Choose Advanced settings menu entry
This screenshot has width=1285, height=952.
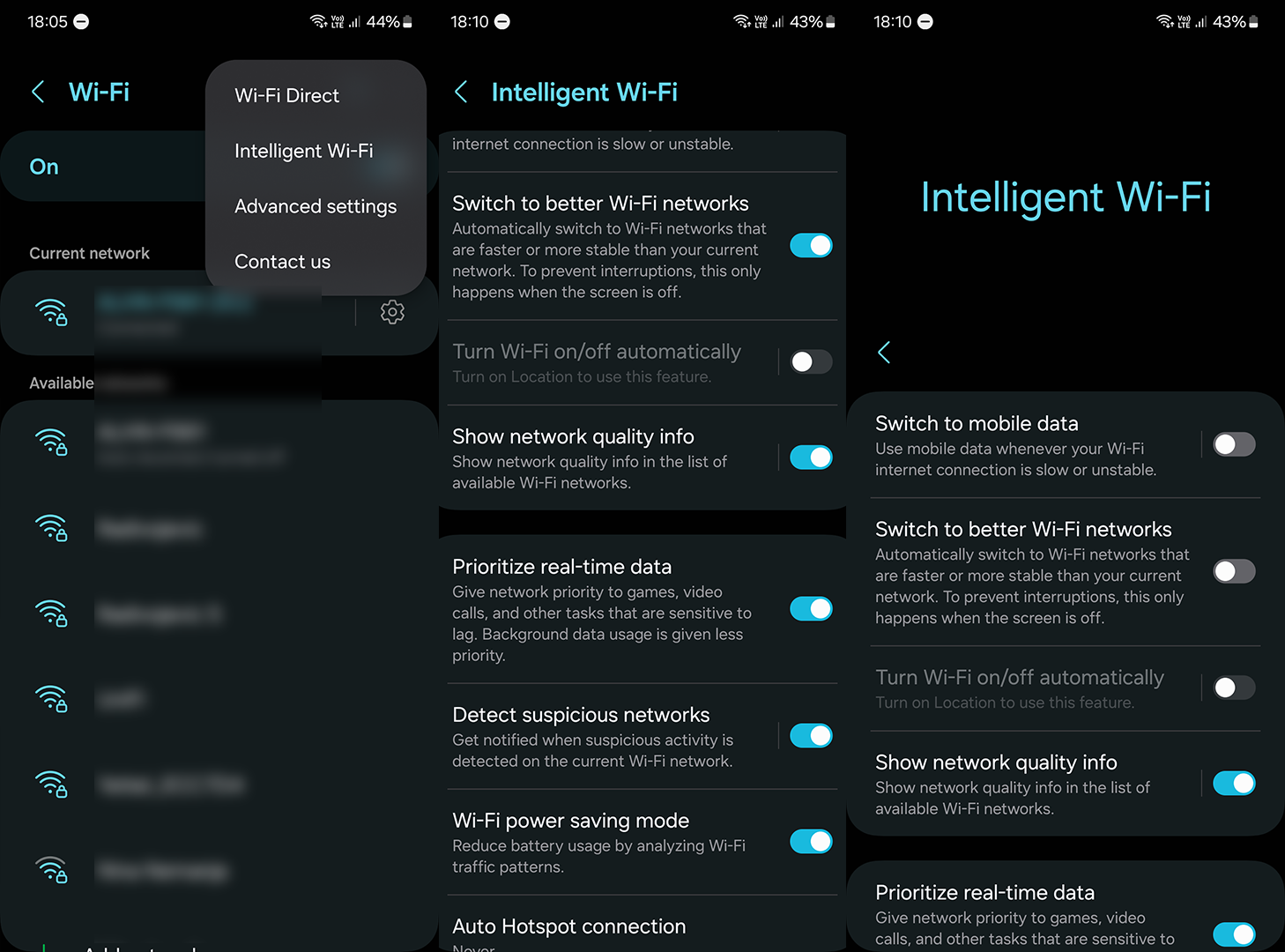pos(316,206)
